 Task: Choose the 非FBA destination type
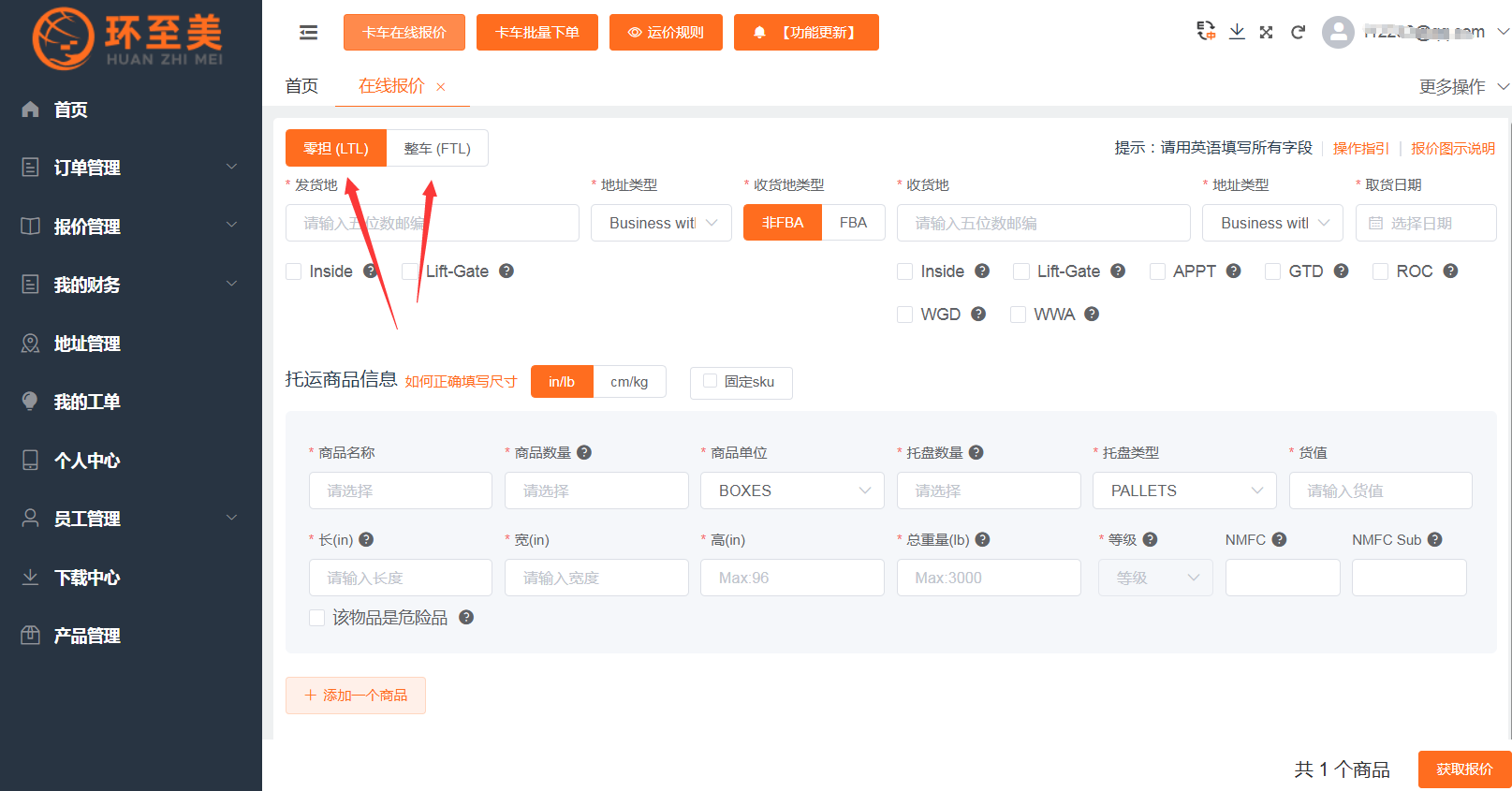(x=783, y=223)
